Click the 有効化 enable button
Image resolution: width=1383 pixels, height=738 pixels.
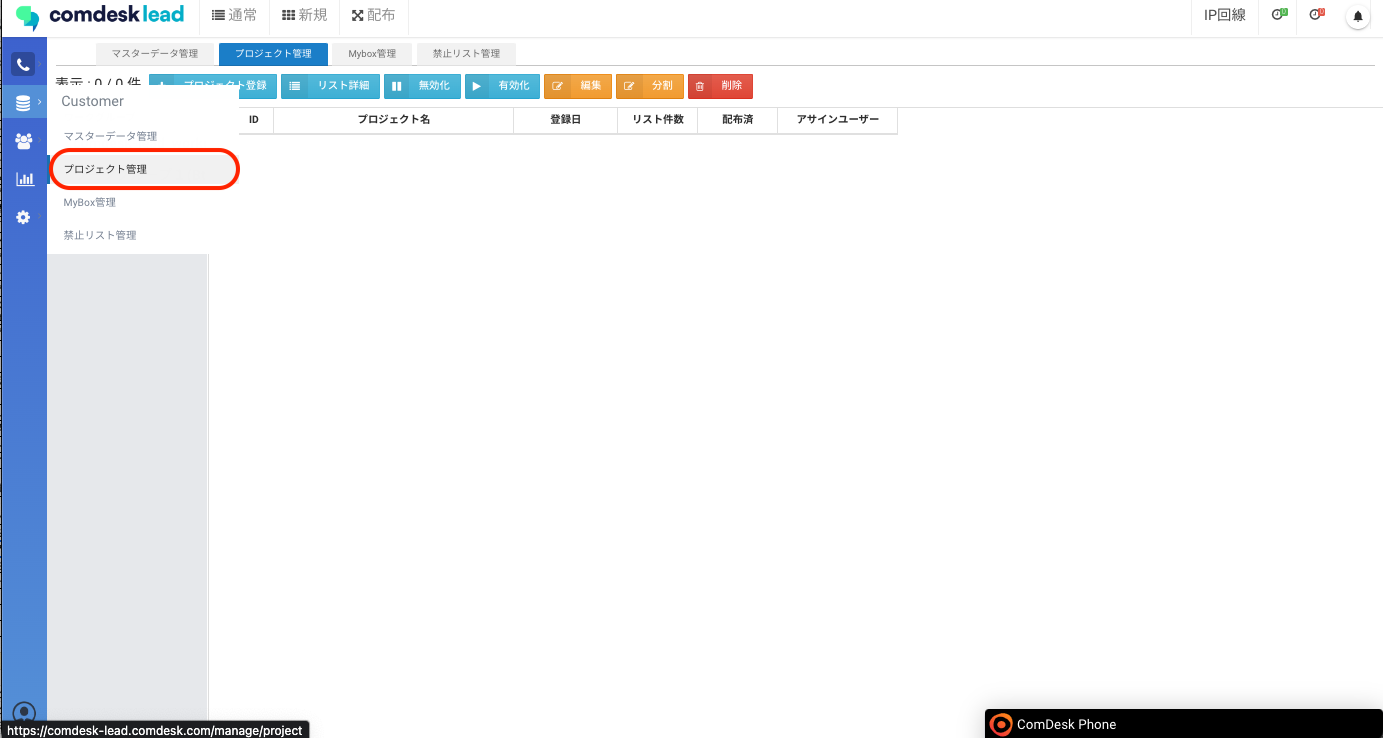502,86
